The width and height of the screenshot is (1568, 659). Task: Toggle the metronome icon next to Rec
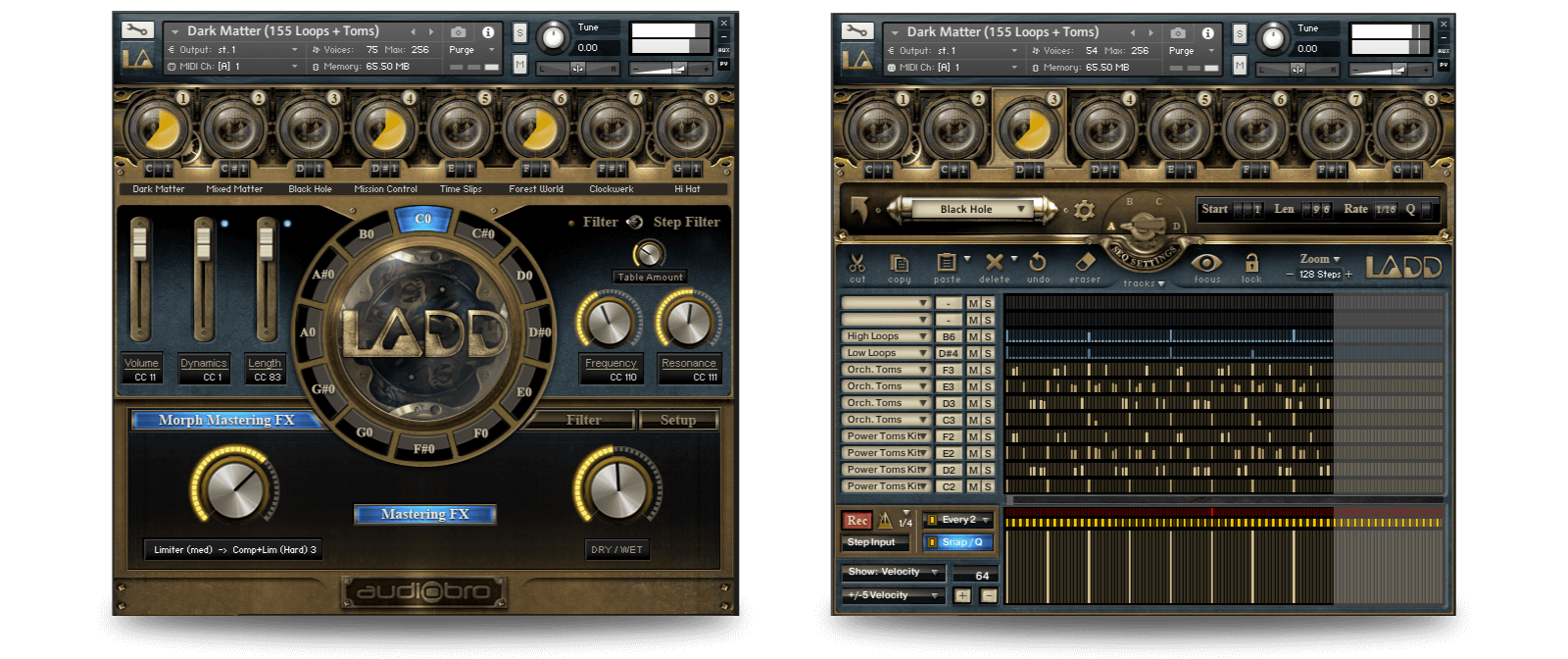[886, 521]
